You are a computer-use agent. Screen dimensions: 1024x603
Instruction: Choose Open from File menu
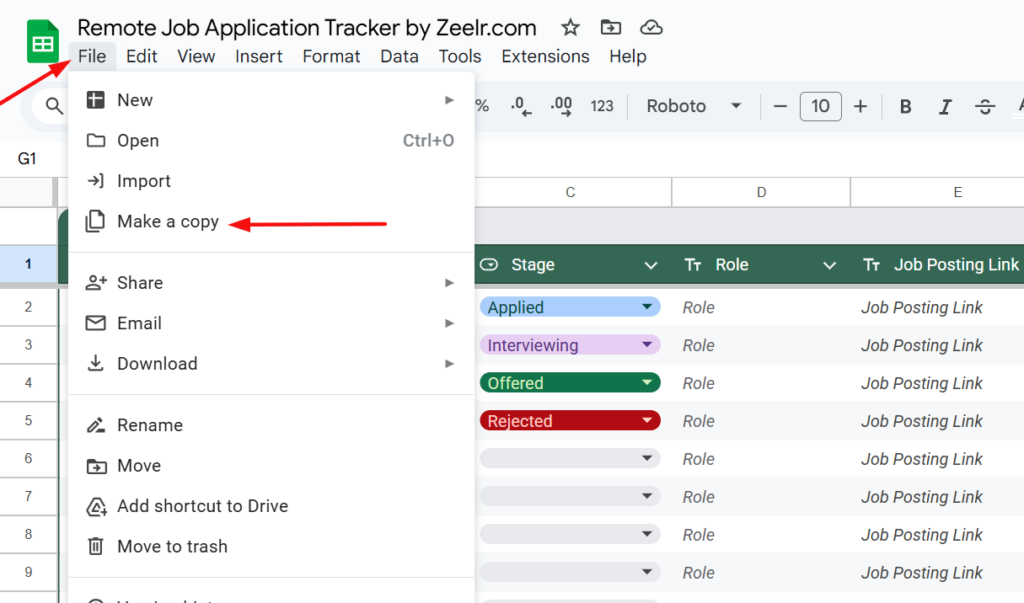point(271,140)
